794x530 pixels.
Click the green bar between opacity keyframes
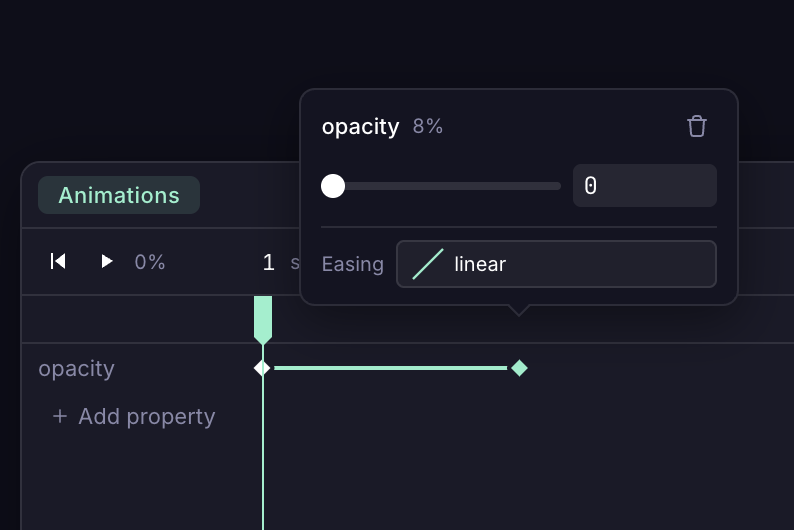[x=390, y=368]
